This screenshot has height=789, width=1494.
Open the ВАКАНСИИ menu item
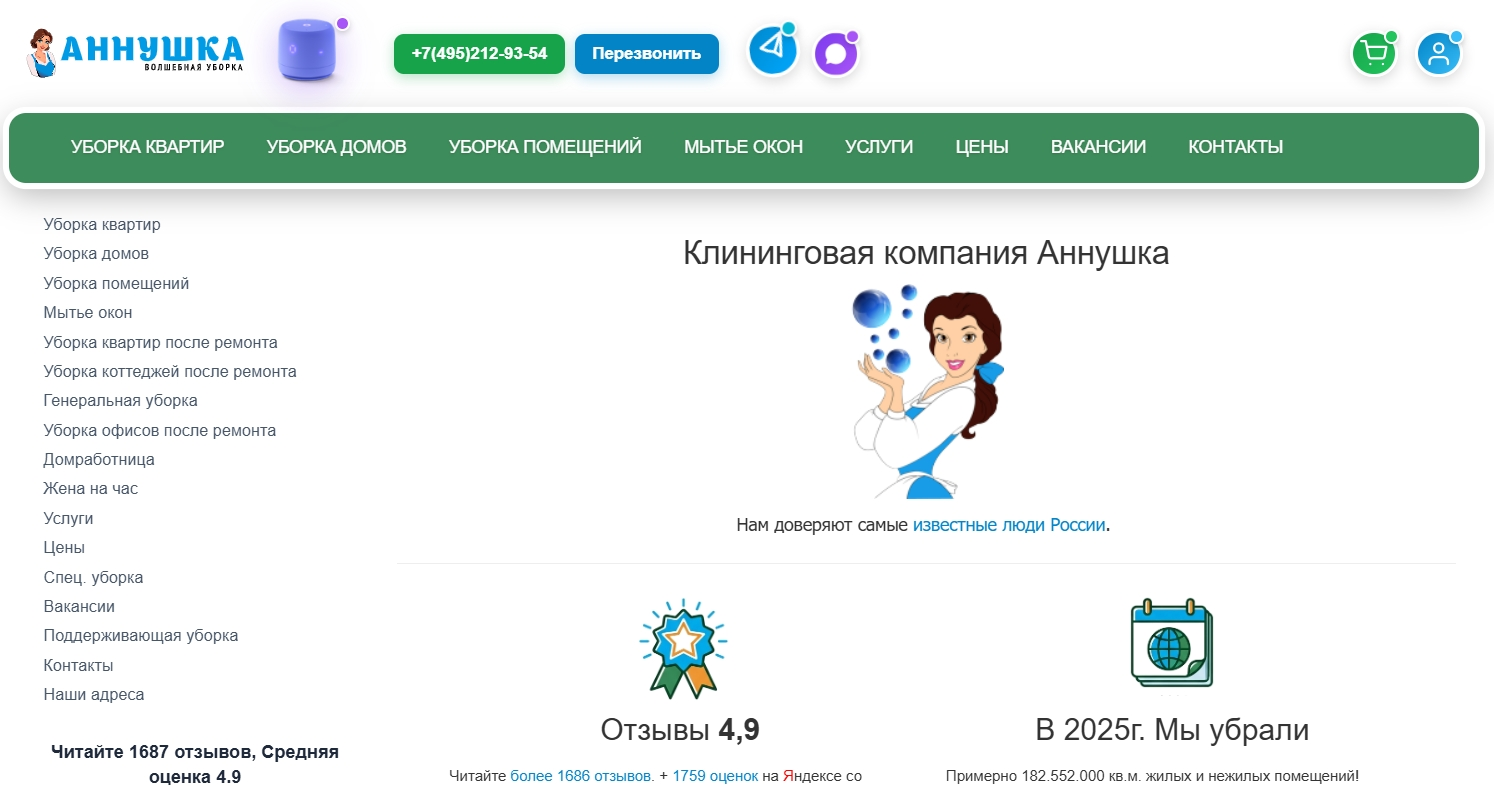pyautogui.click(x=1098, y=147)
